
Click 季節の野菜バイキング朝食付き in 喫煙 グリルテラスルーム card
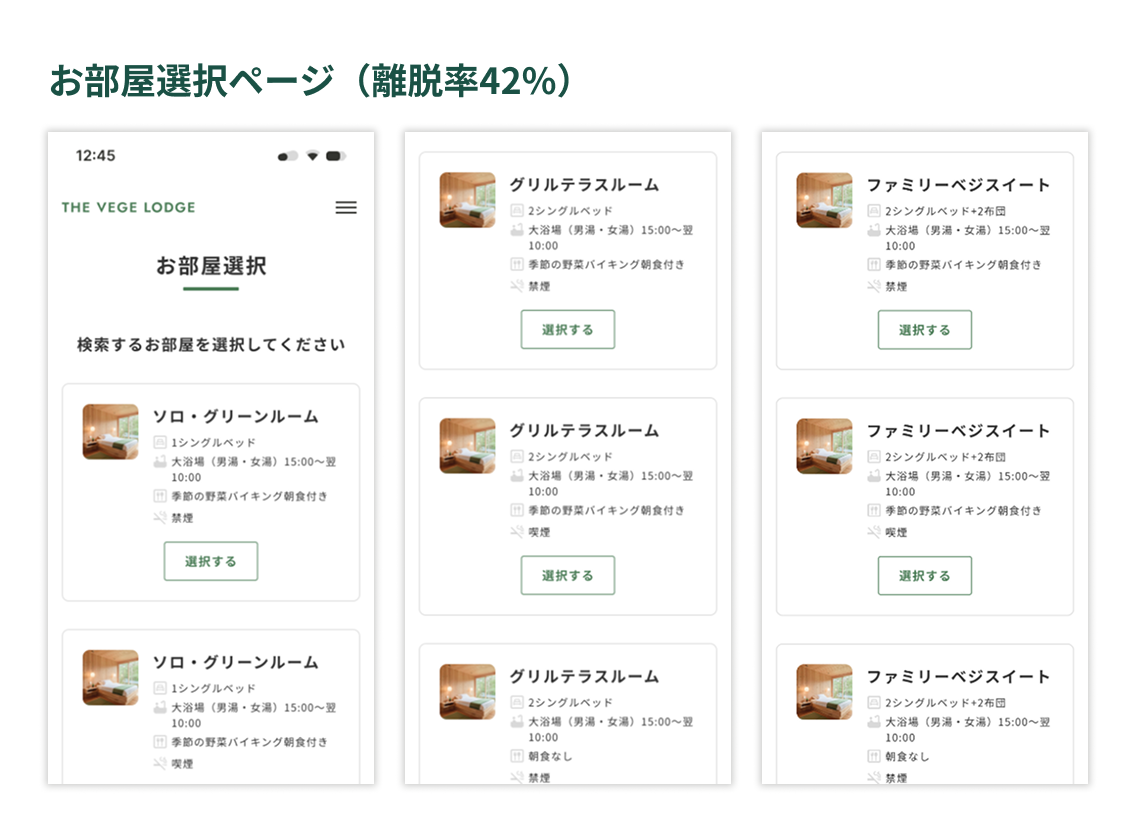606,510
